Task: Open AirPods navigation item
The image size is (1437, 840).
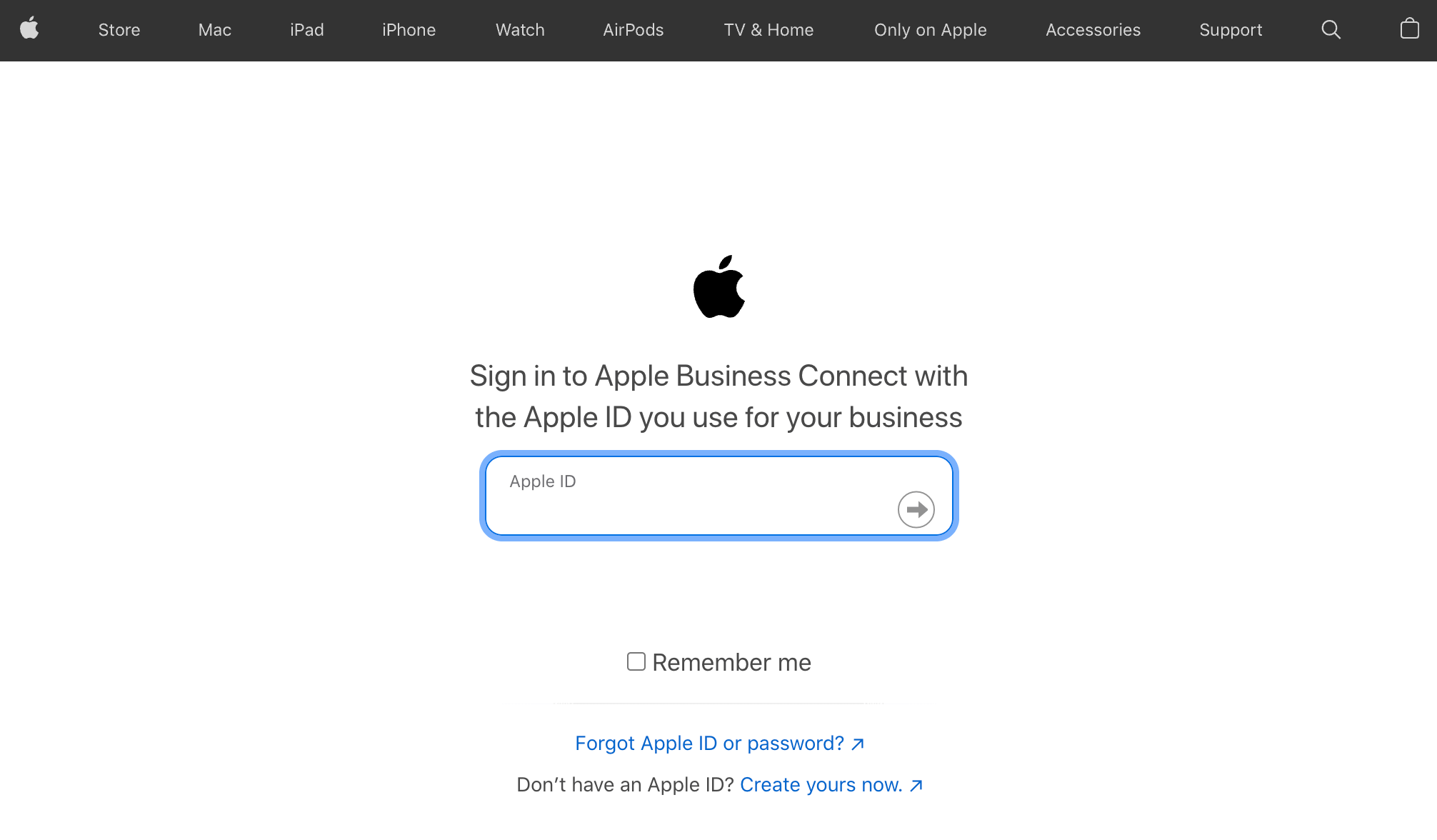Action: click(x=634, y=30)
